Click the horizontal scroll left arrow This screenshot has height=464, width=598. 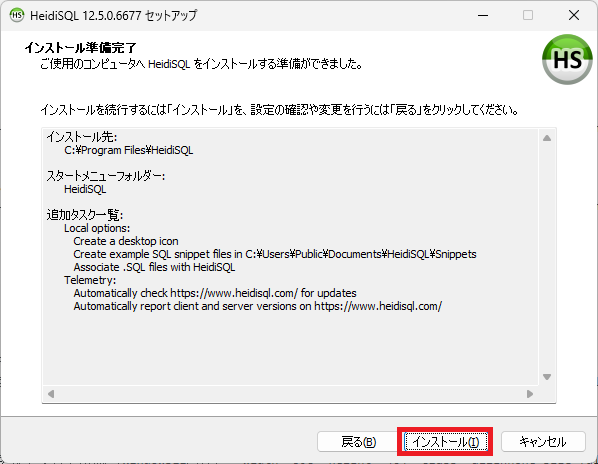(51, 393)
